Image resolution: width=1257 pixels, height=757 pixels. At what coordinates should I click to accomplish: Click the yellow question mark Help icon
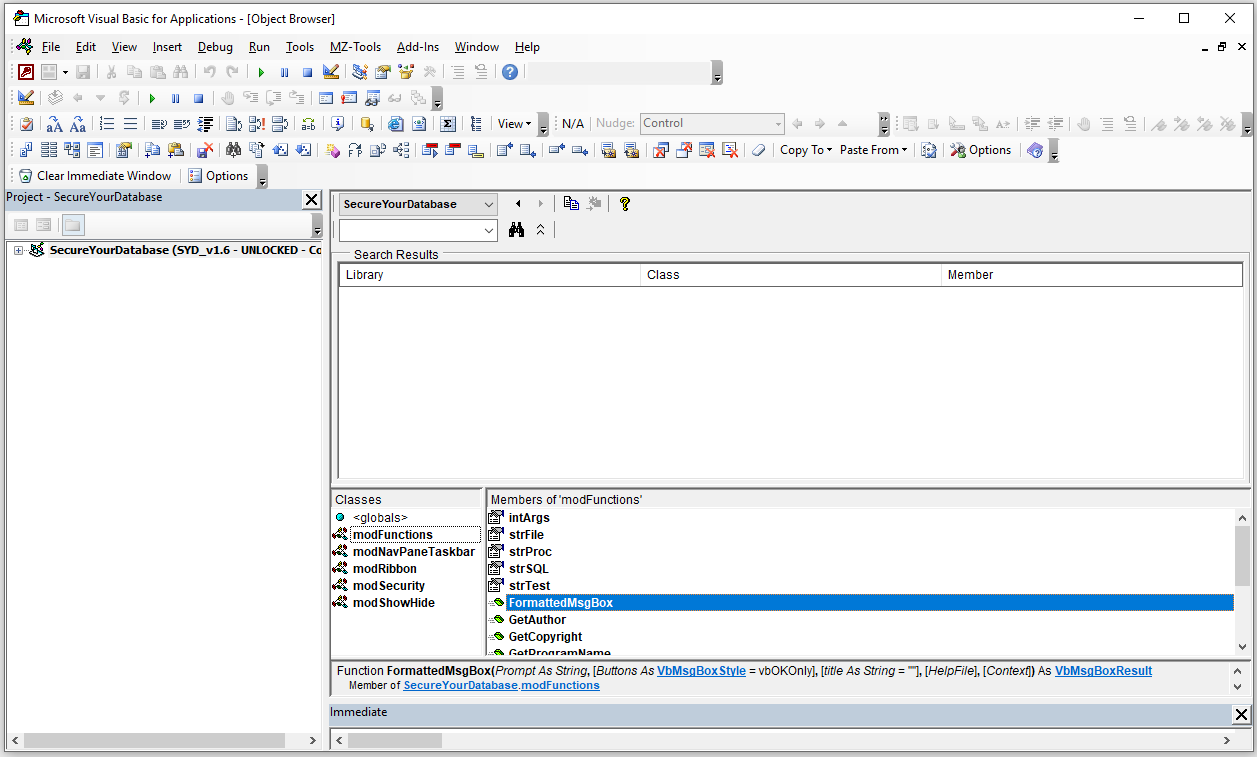point(625,203)
